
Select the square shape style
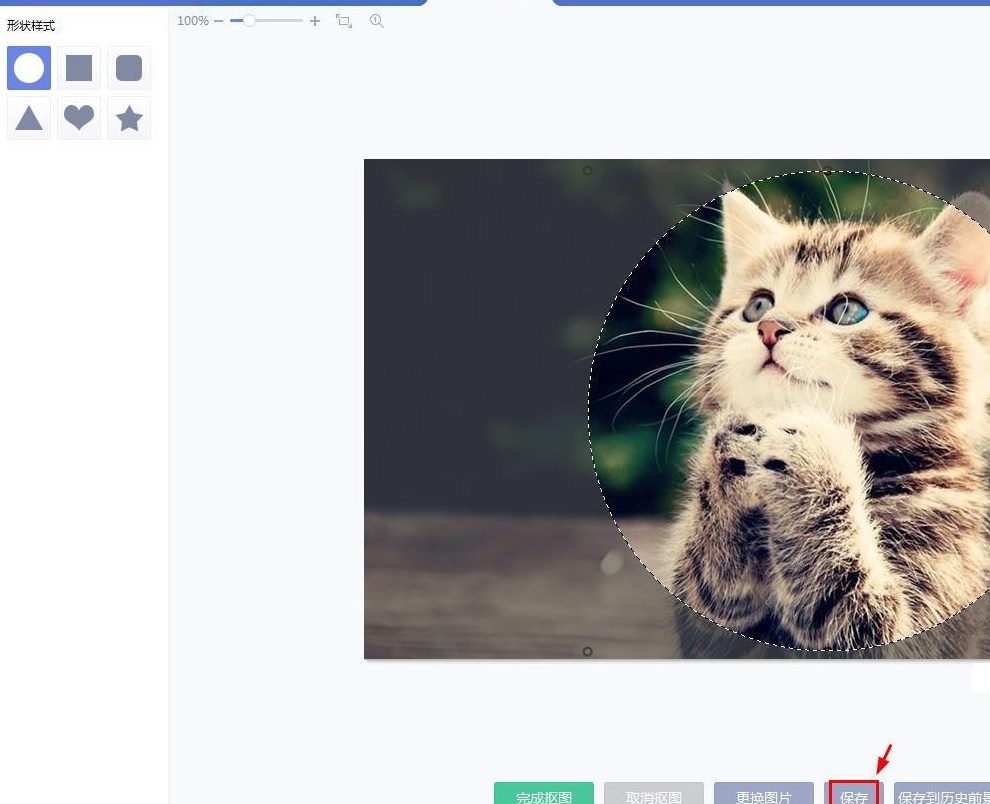point(79,68)
